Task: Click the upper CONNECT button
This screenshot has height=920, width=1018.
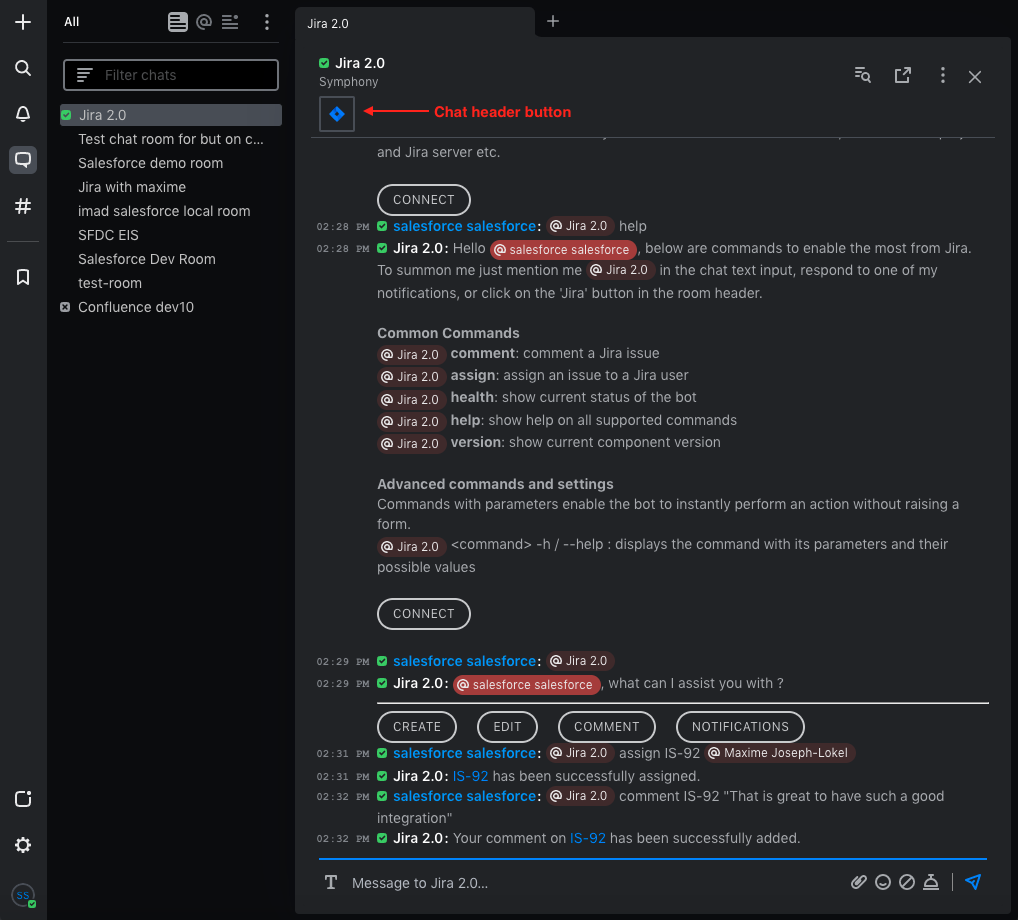Action: 423,199
